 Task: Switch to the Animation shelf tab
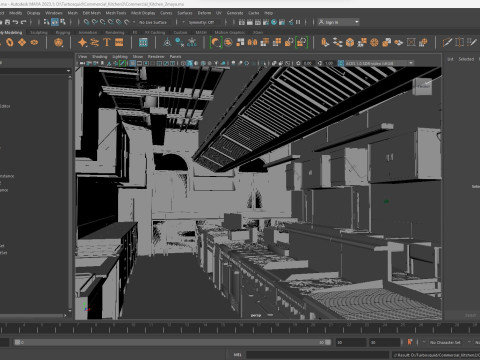pos(88,33)
